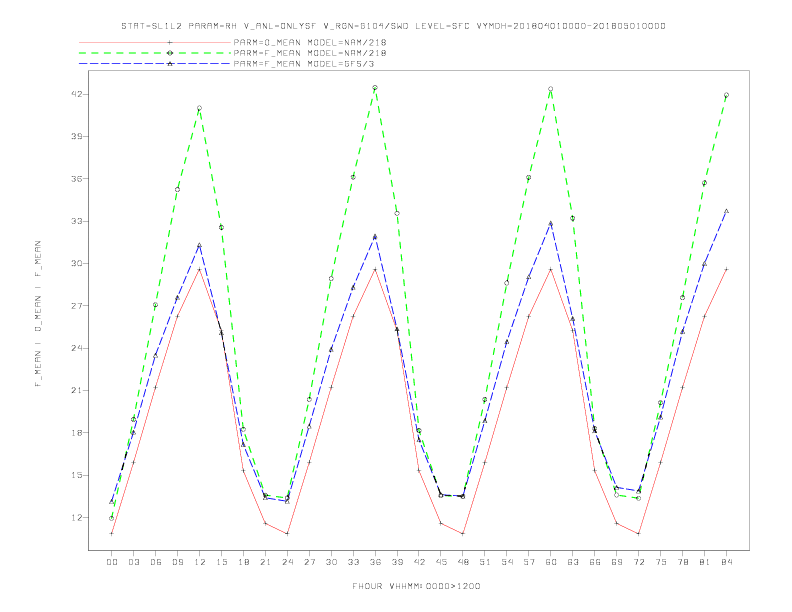
Task: Click forecast hour label 48 on x-axis
Action: 463,562
